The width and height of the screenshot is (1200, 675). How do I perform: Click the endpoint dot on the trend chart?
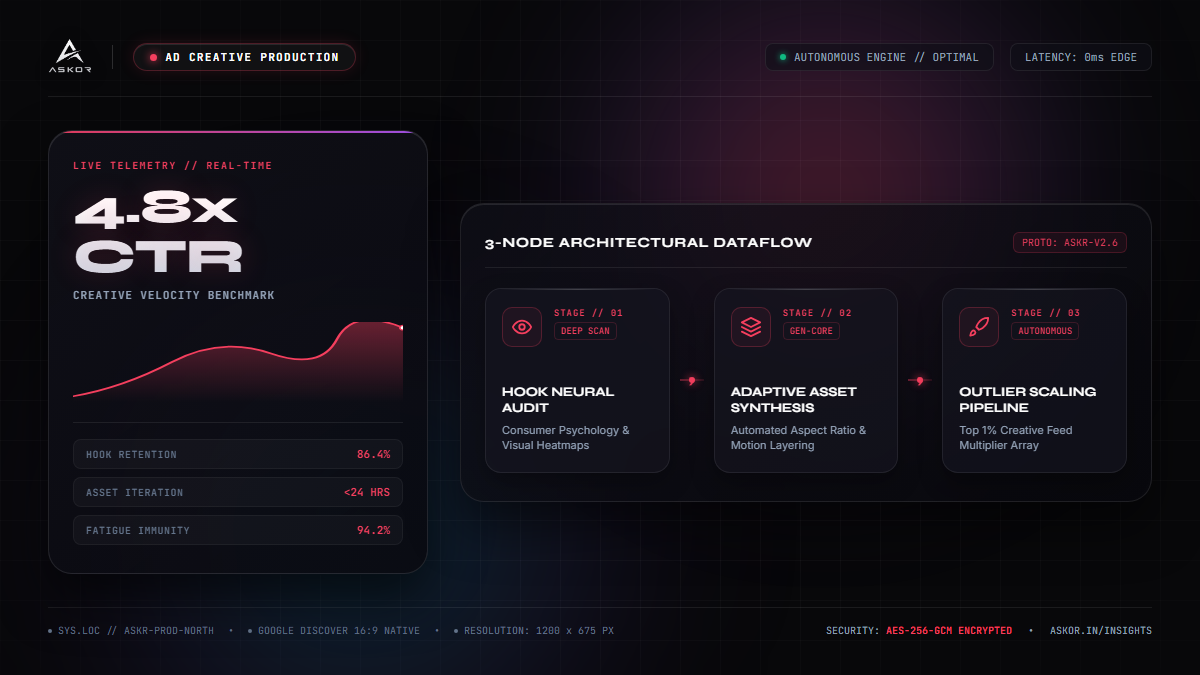[401, 327]
